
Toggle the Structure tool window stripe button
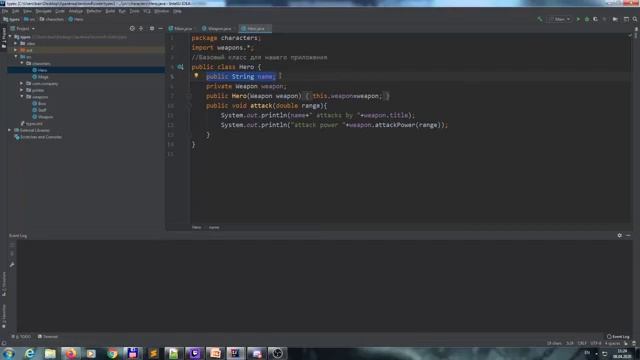click(x=4, y=284)
